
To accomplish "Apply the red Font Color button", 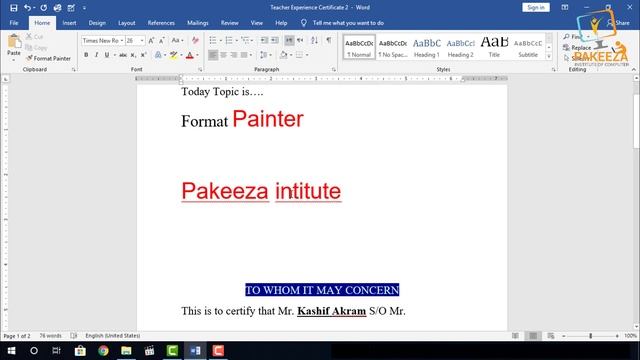I will pos(189,55).
